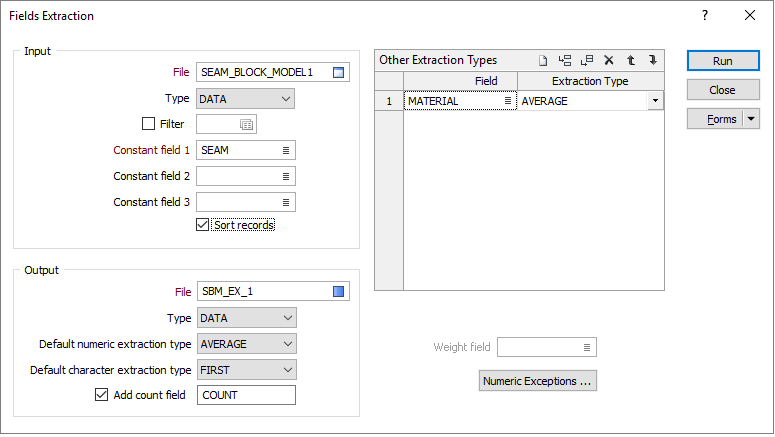Click the new row icon in Other Extraction Types
This screenshot has height=437, width=775.
(543, 60)
